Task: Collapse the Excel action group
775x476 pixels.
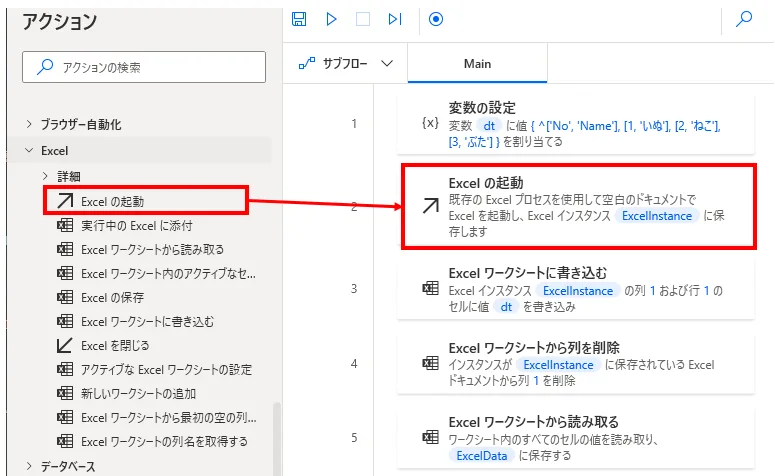Action: (29, 151)
